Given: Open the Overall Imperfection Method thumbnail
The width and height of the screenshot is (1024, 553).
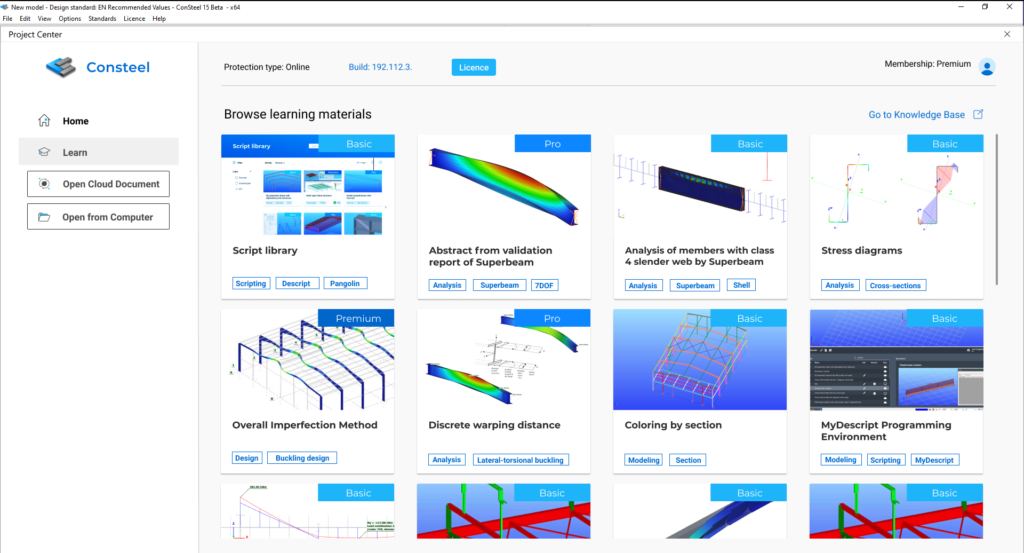Looking at the screenshot, I should 308,360.
